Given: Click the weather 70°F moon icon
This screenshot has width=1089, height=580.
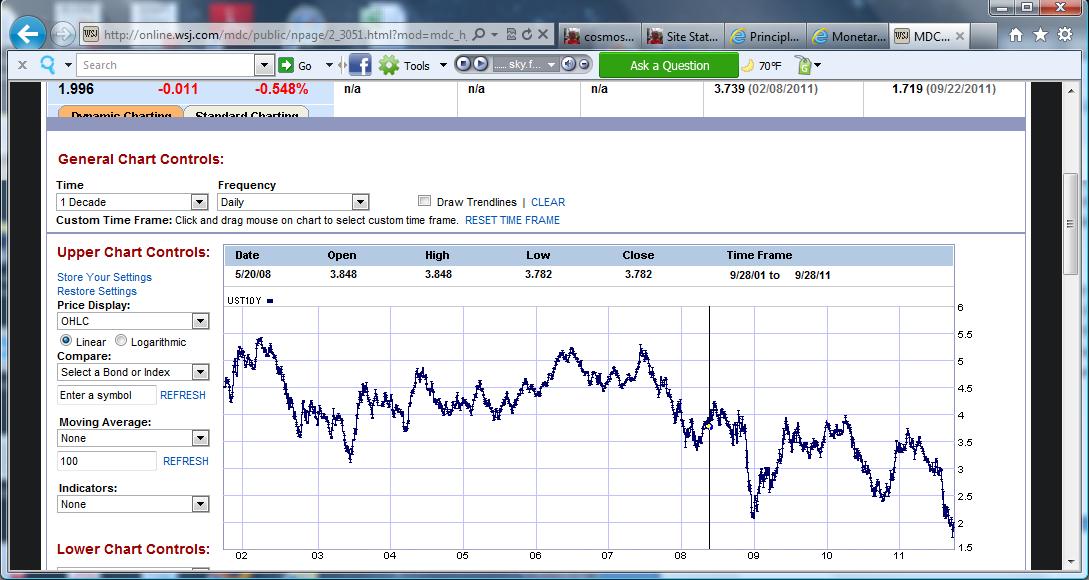Looking at the screenshot, I should (747, 65).
